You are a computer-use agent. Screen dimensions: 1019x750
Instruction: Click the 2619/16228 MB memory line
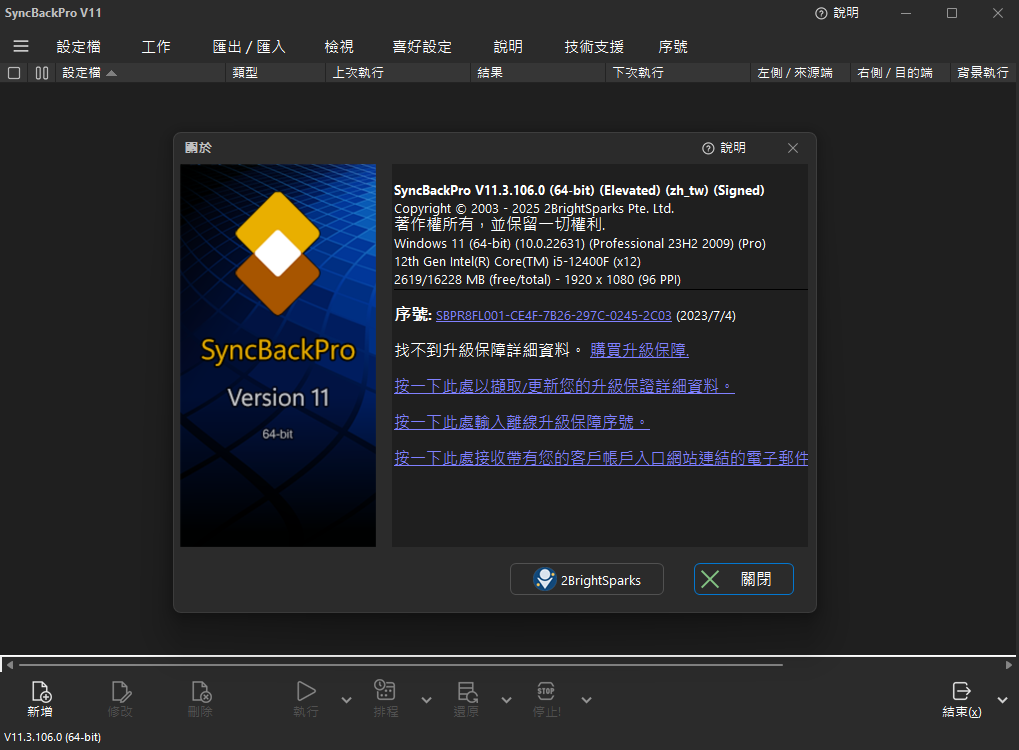537,279
